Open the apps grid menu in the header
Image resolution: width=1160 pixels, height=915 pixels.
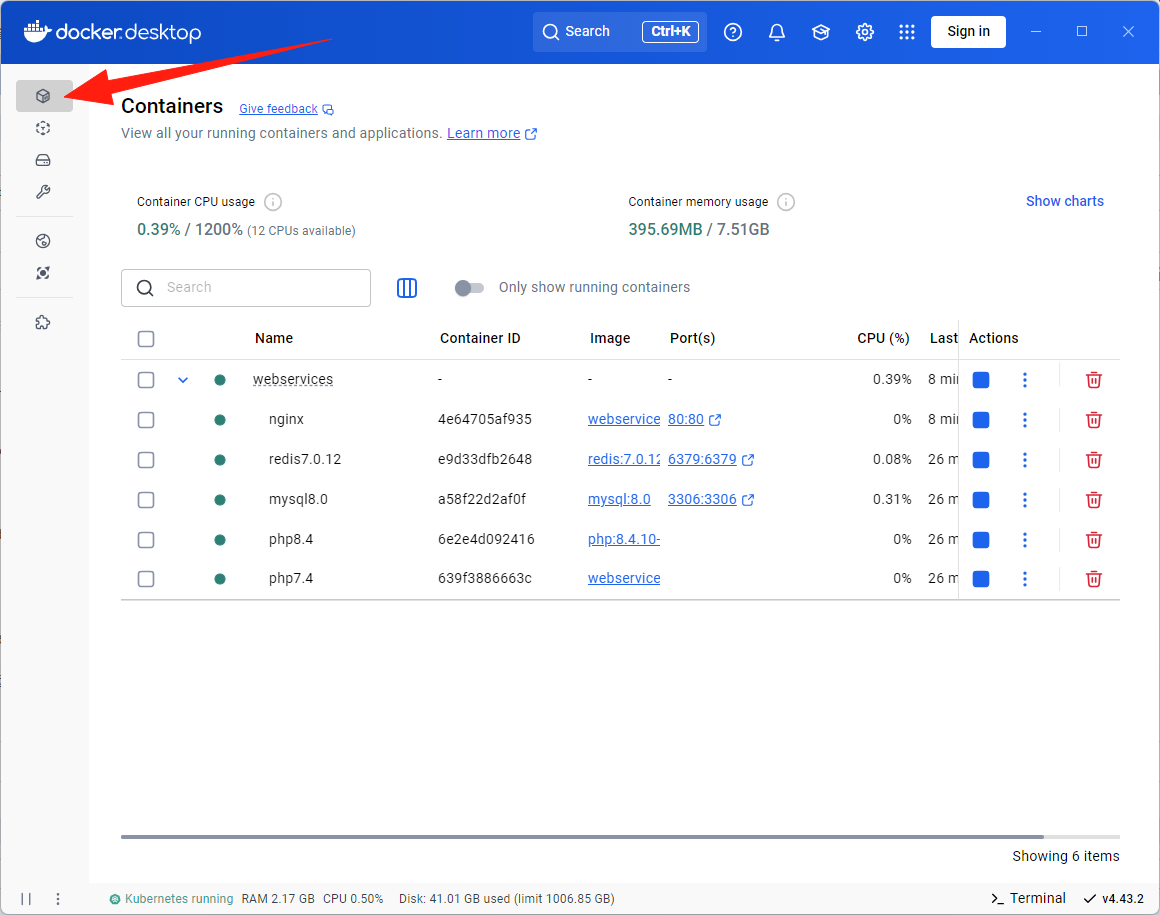pyautogui.click(x=907, y=32)
